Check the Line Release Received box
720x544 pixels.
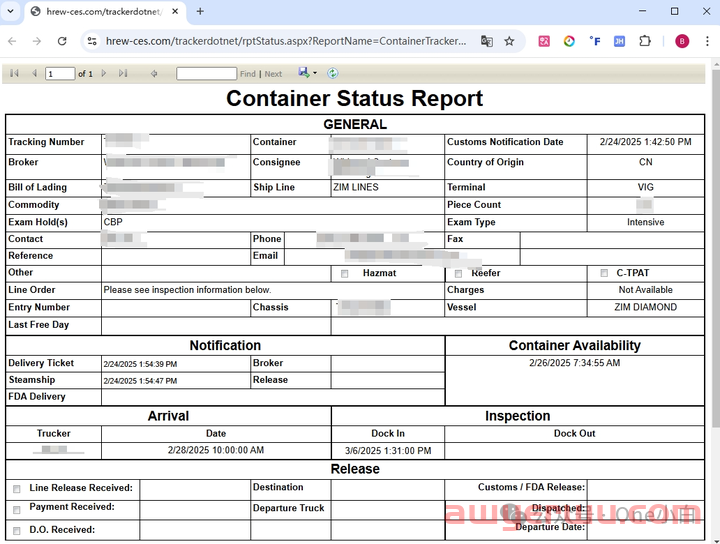[17, 489]
